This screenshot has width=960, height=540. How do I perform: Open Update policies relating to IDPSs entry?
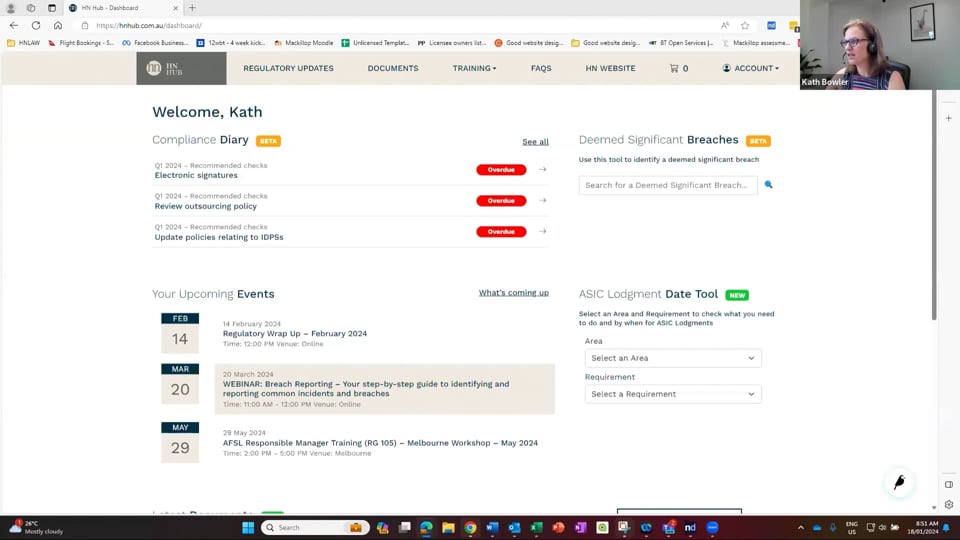coord(219,238)
